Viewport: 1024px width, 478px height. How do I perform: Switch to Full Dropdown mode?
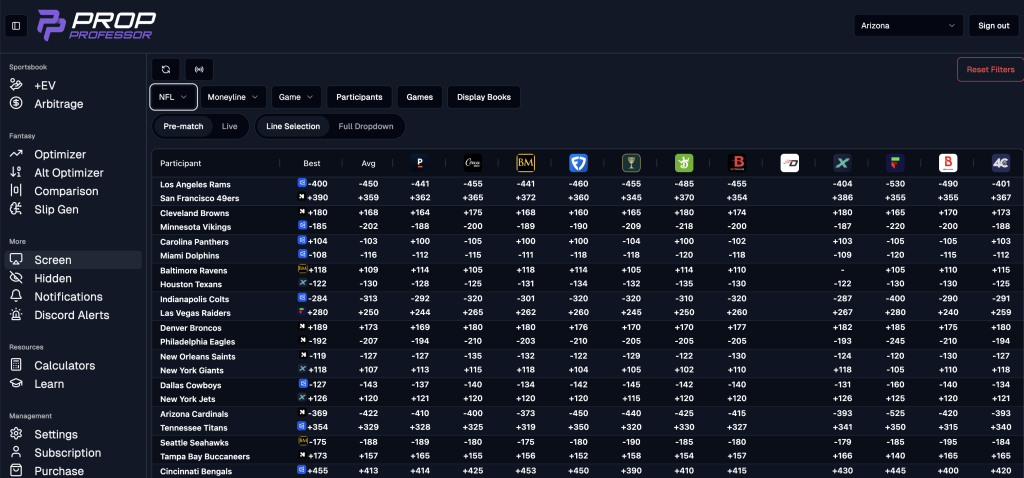click(x=367, y=127)
